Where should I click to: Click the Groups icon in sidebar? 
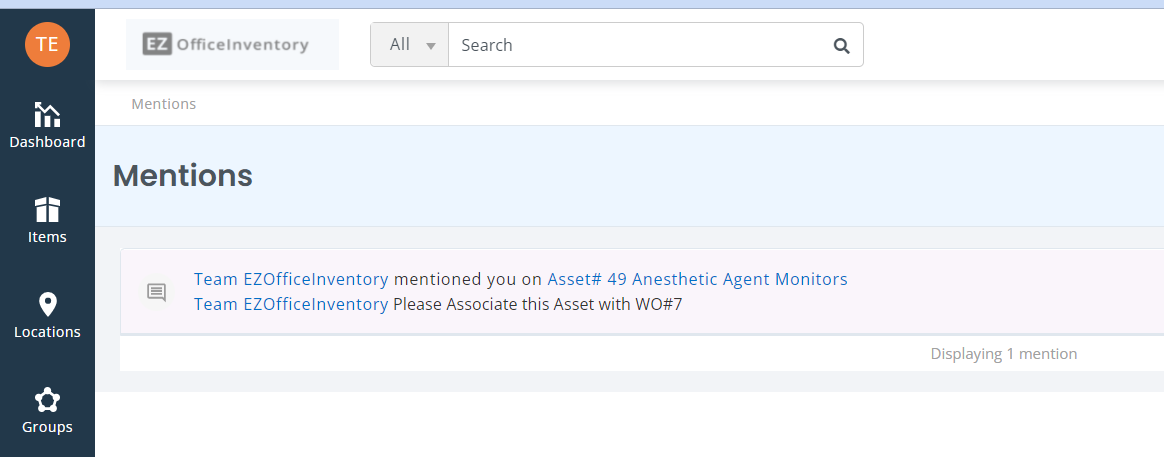[x=48, y=400]
